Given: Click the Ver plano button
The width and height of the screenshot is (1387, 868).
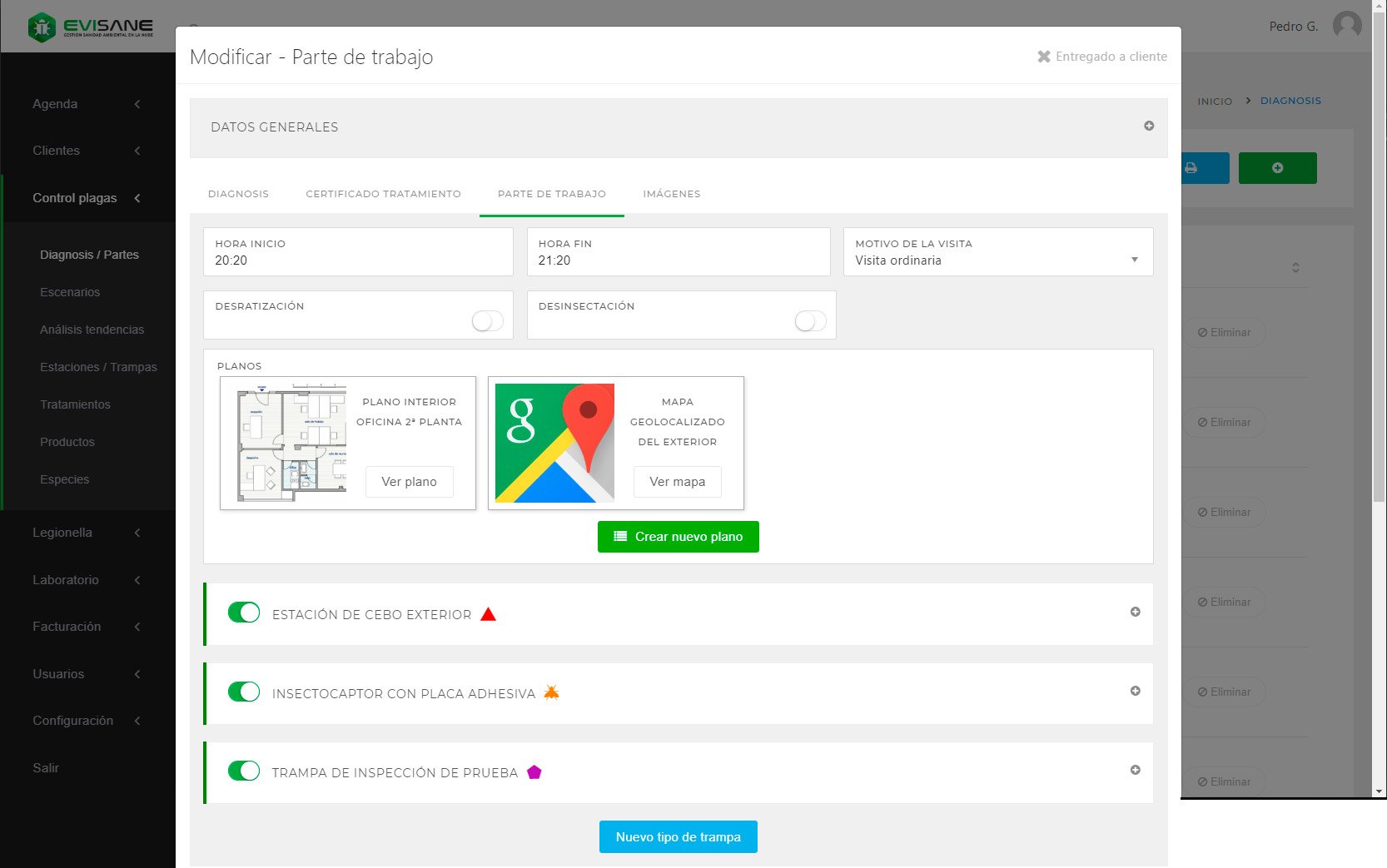Looking at the screenshot, I should point(409,482).
